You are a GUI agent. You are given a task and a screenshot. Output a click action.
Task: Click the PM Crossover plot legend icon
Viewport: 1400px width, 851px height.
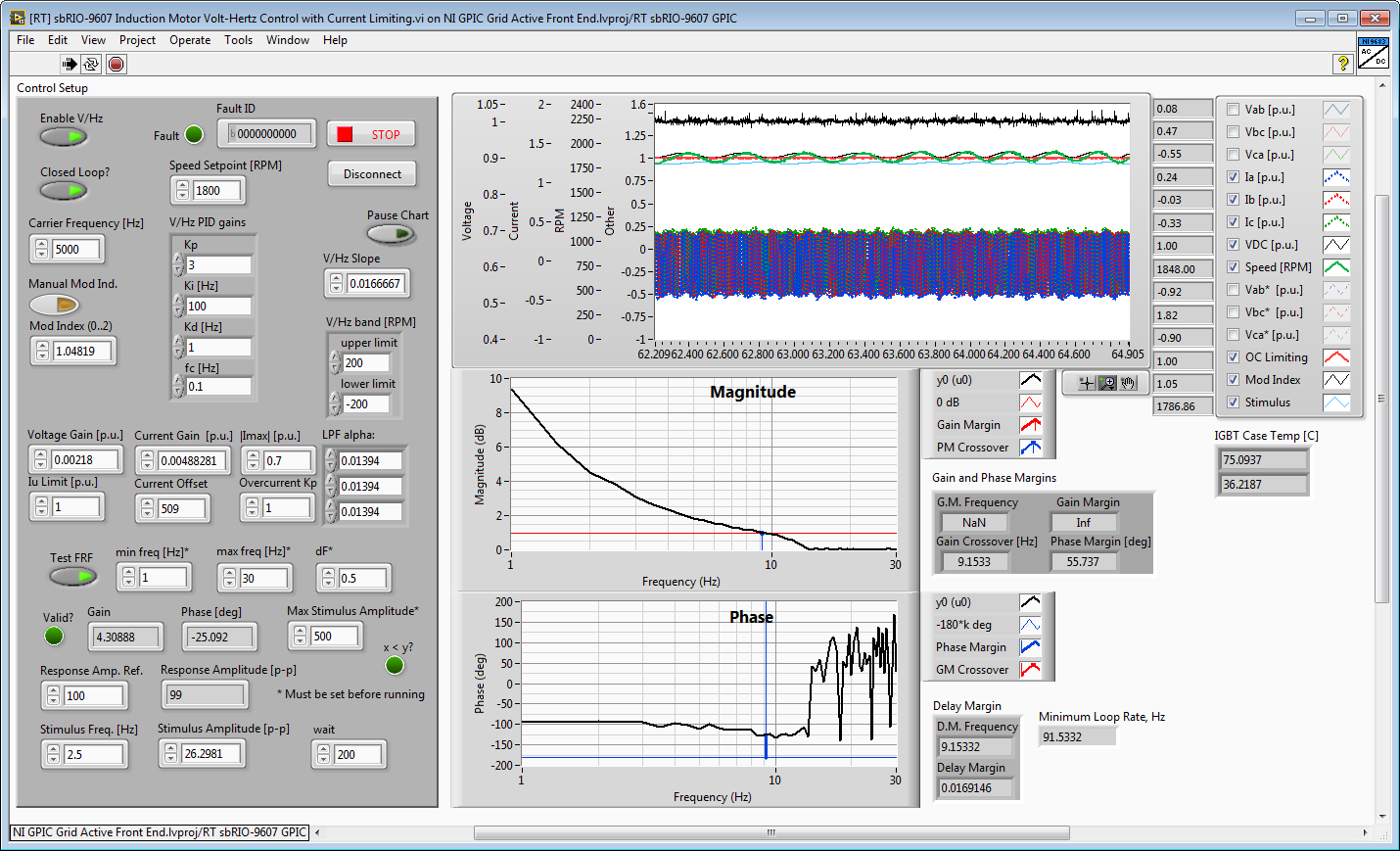(x=1031, y=448)
